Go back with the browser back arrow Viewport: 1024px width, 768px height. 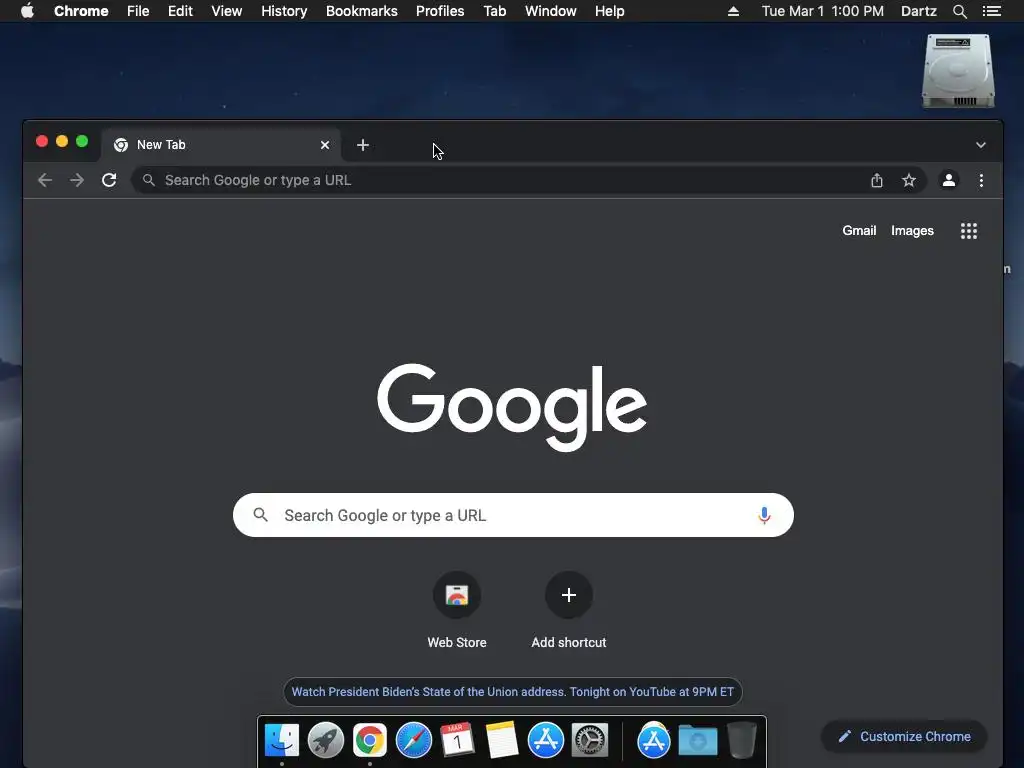pos(44,180)
